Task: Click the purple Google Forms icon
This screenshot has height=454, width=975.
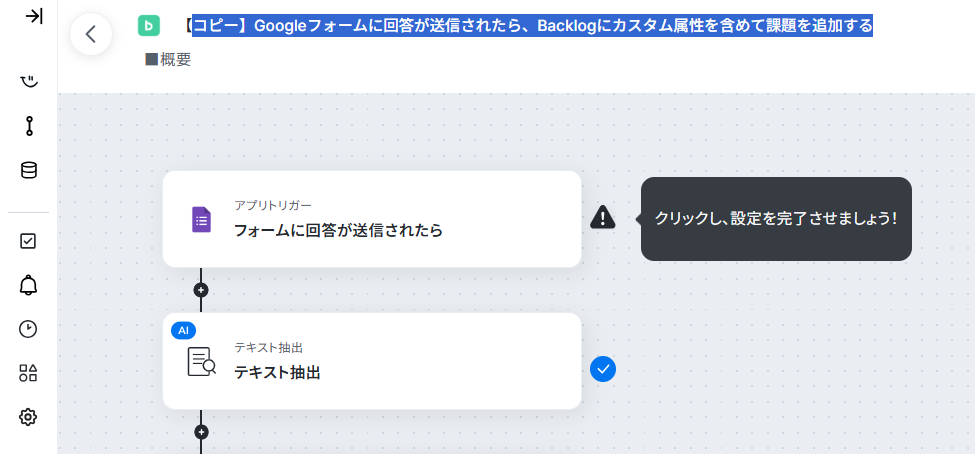Action: click(x=201, y=220)
